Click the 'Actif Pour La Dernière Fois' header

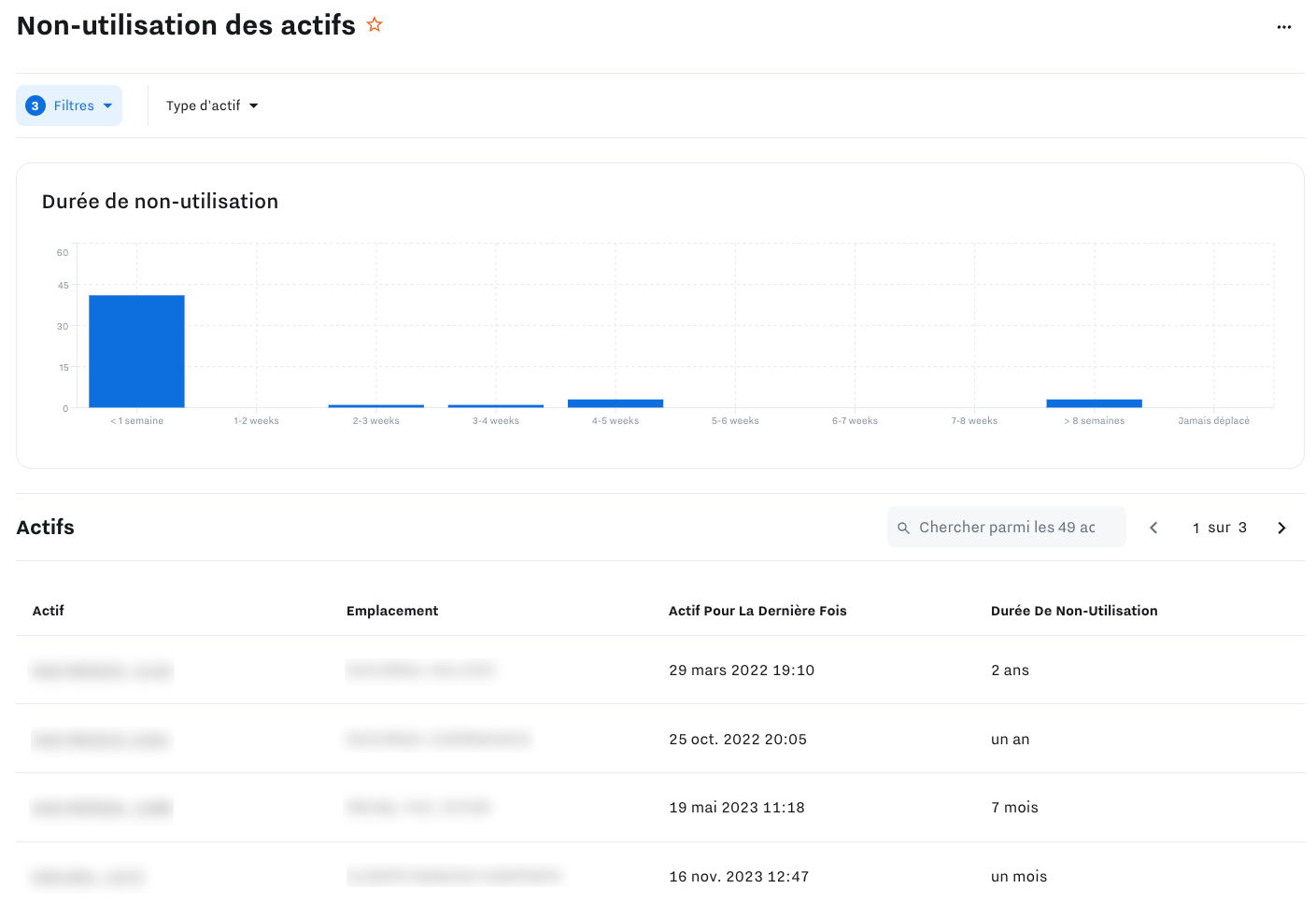[x=757, y=611]
